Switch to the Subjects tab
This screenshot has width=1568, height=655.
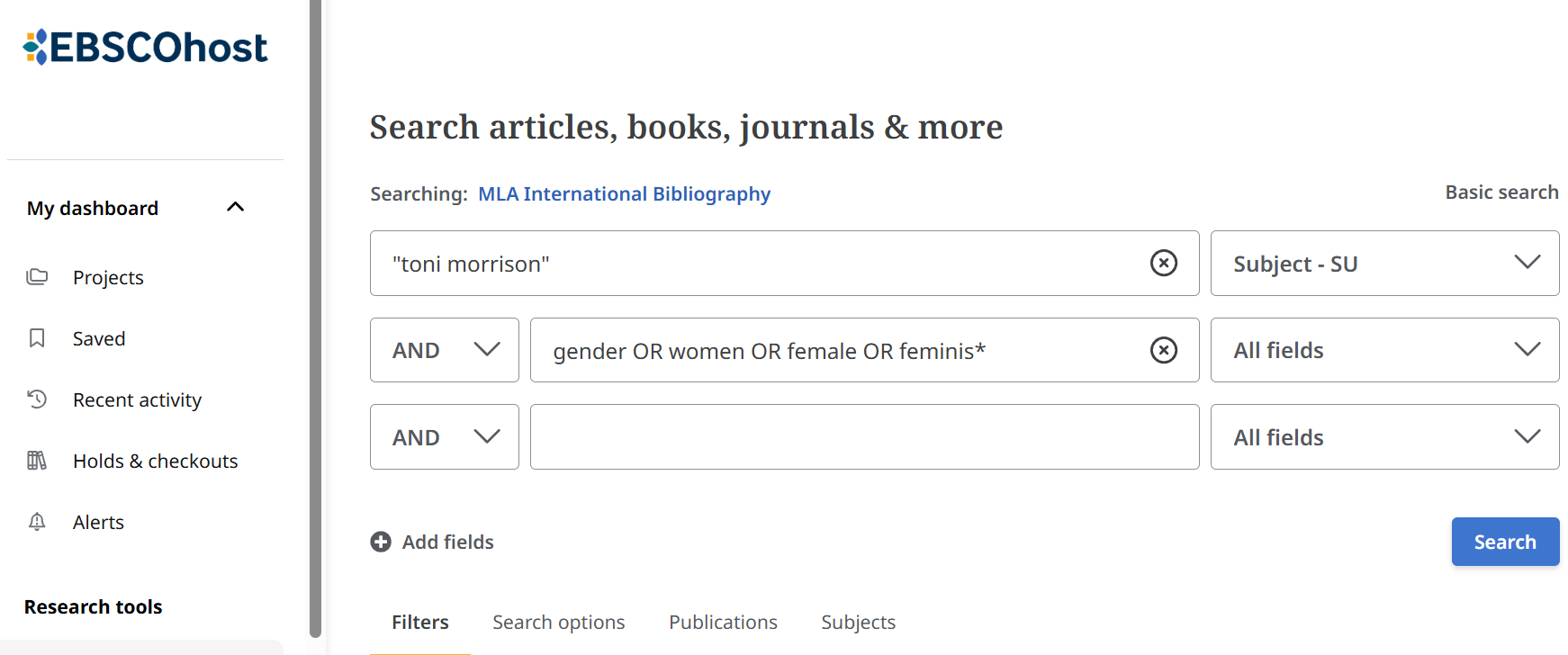pos(859,623)
